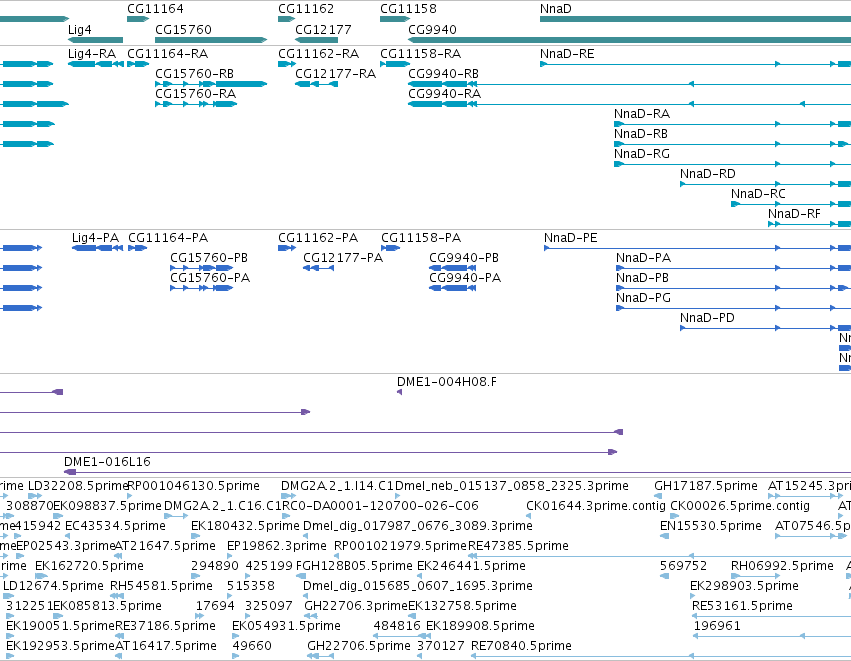Select the Lig4-RA transcript
The height and width of the screenshot is (661, 851).
(x=96, y=64)
